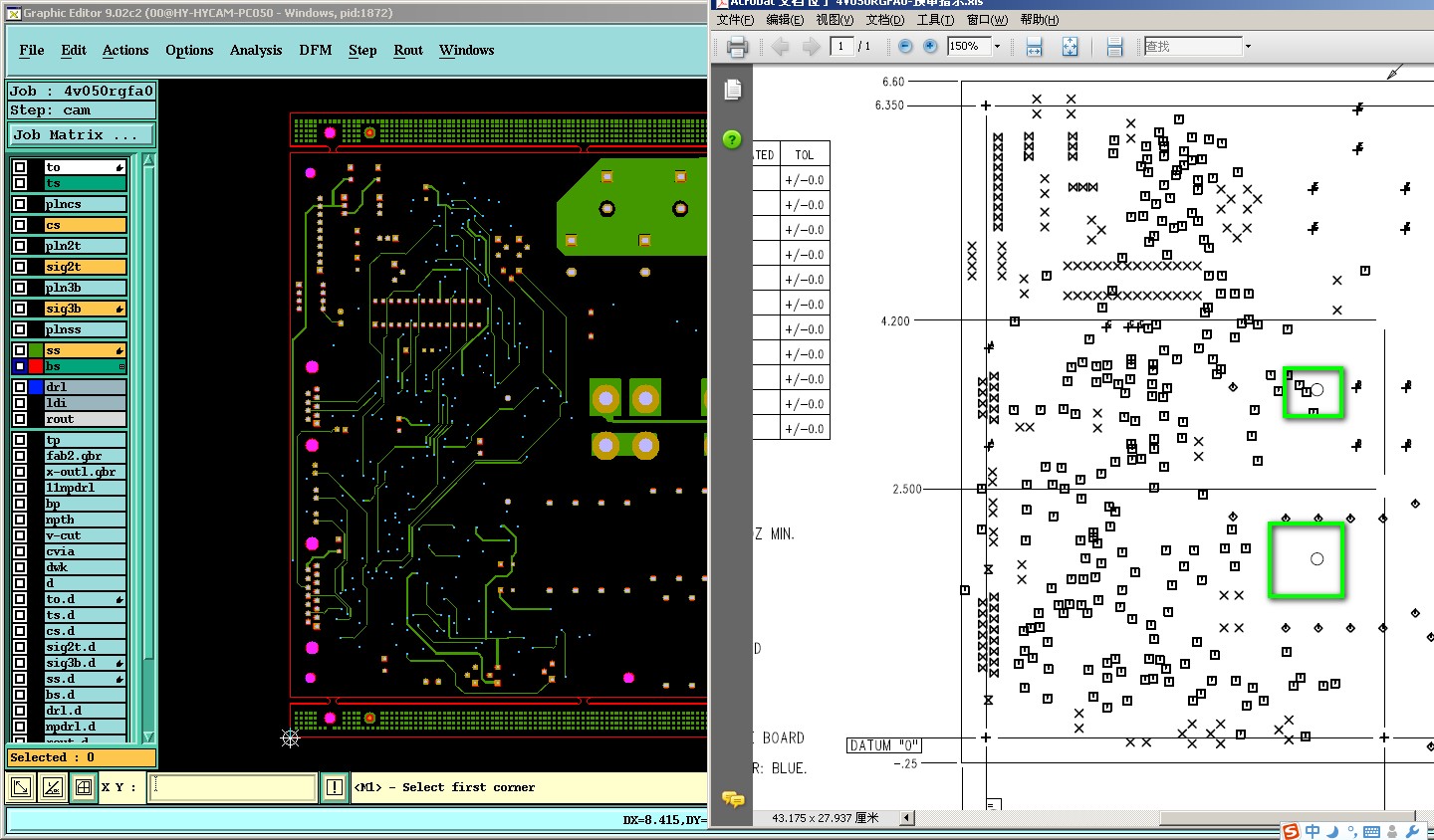The width and height of the screenshot is (1434, 840).
Task: Fit full page in Acrobat toolbar
Action: tap(1070, 47)
